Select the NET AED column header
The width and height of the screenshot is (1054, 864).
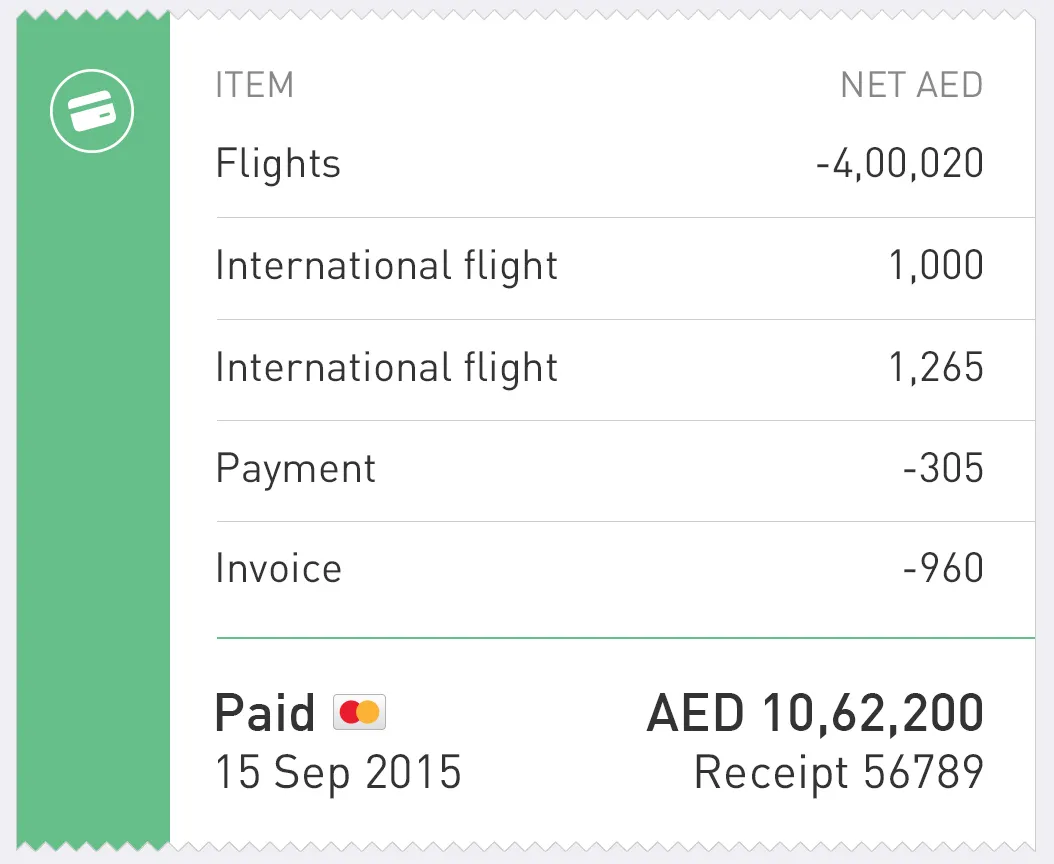point(911,86)
